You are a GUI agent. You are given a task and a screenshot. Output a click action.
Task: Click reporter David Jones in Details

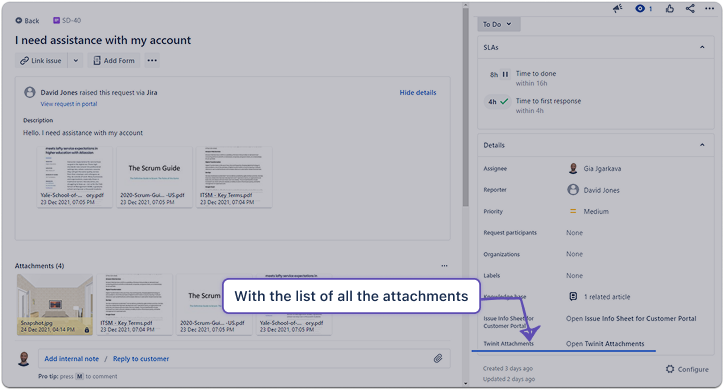(601, 190)
